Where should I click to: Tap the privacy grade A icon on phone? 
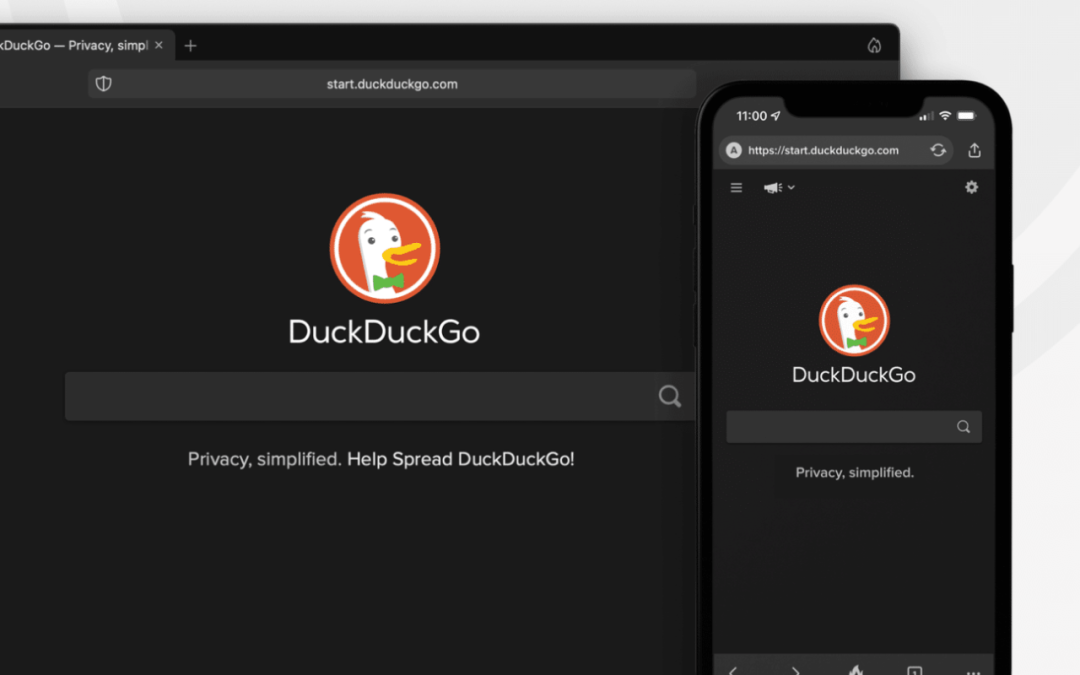point(734,150)
